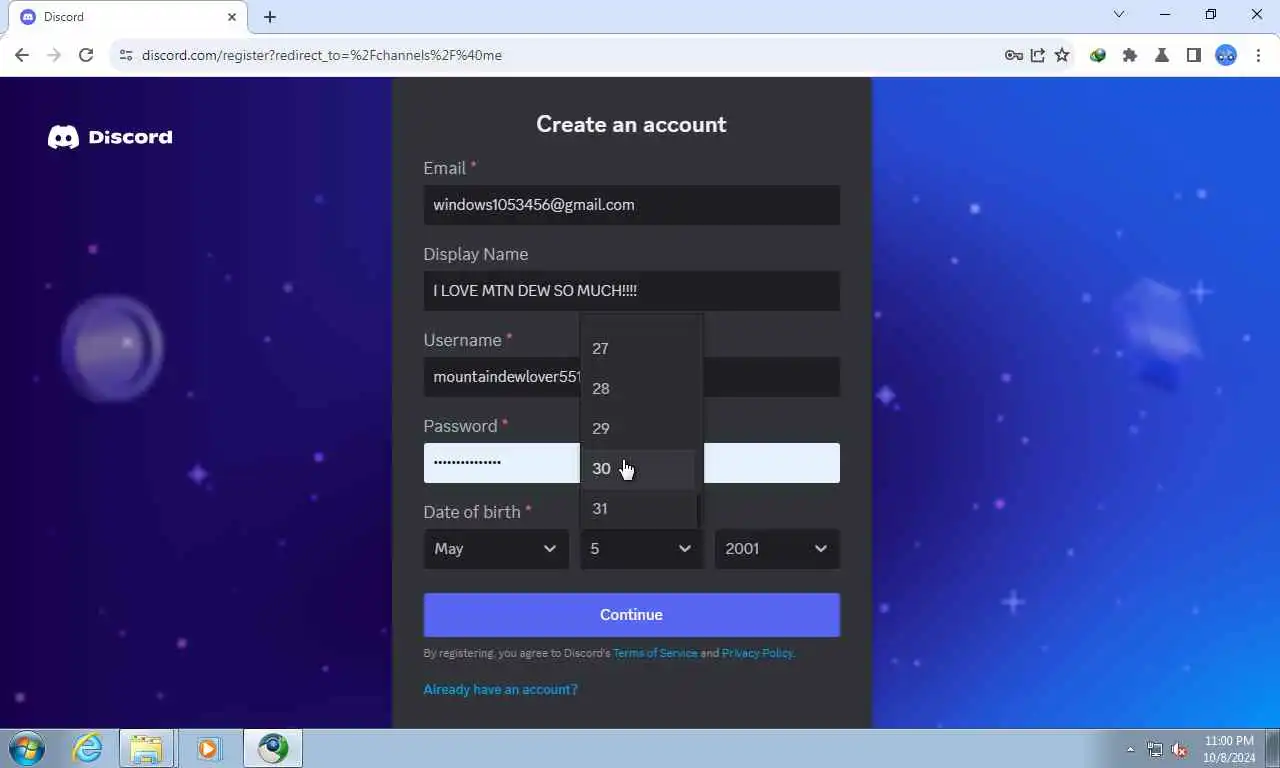Image resolution: width=1280 pixels, height=768 pixels.
Task: Open the Windows Start menu
Action: (27, 748)
